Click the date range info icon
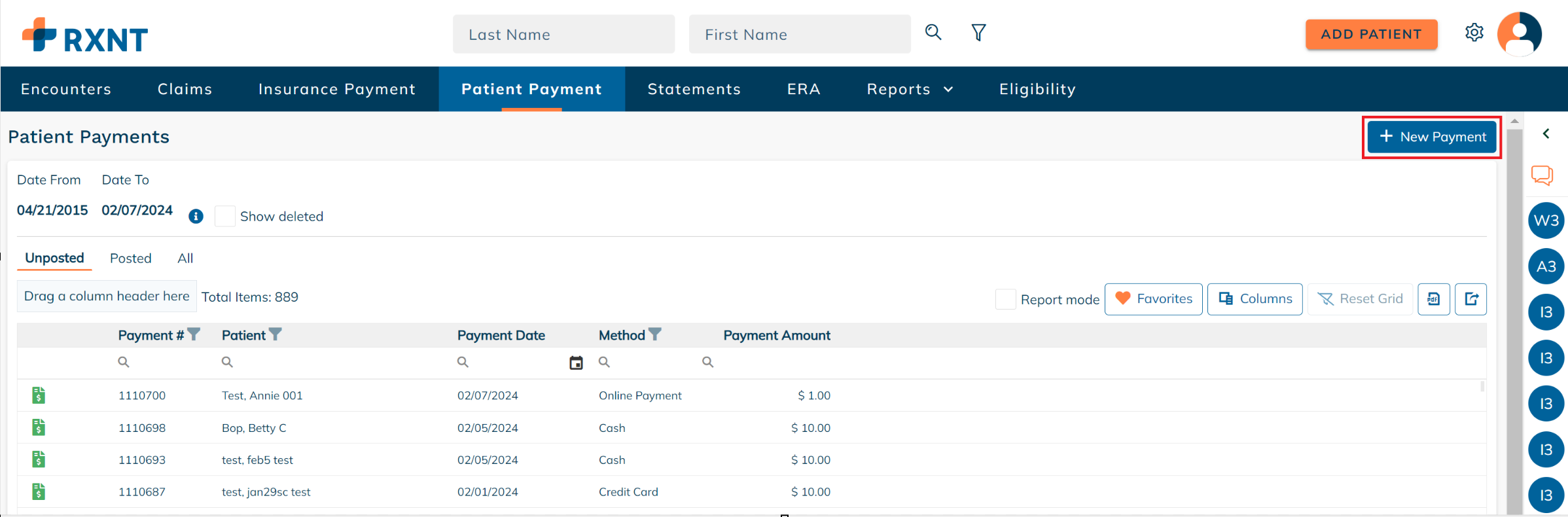Screen dimensions: 1568x517 pyautogui.click(x=196, y=217)
